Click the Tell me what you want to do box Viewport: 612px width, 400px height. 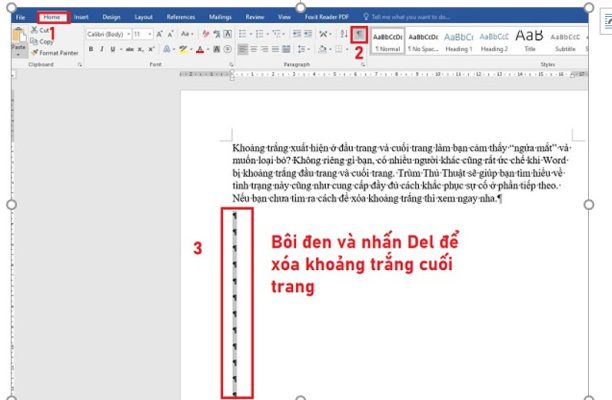pyautogui.click(x=411, y=17)
